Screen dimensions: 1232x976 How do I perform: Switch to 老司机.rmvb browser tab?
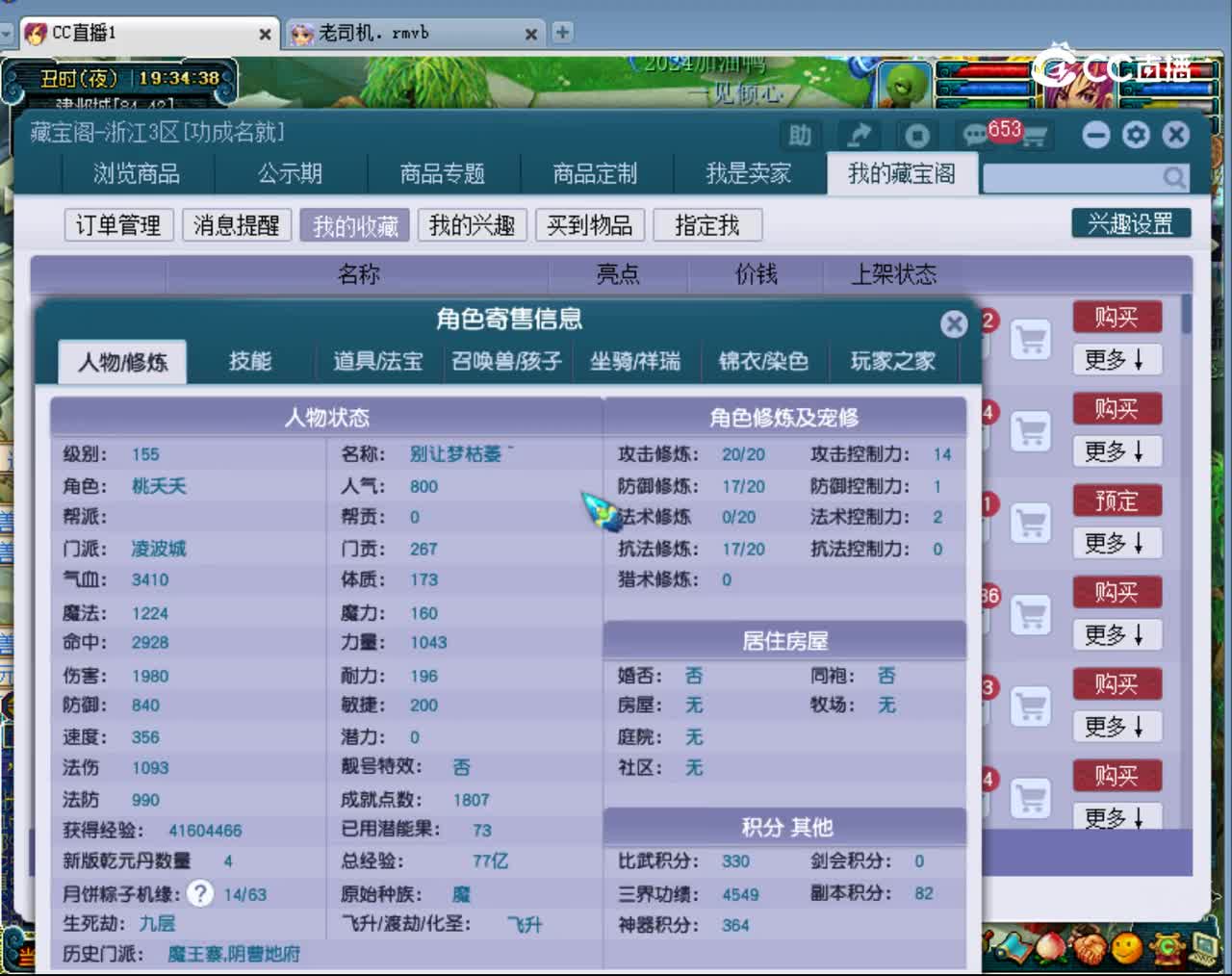pyautogui.click(x=414, y=33)
